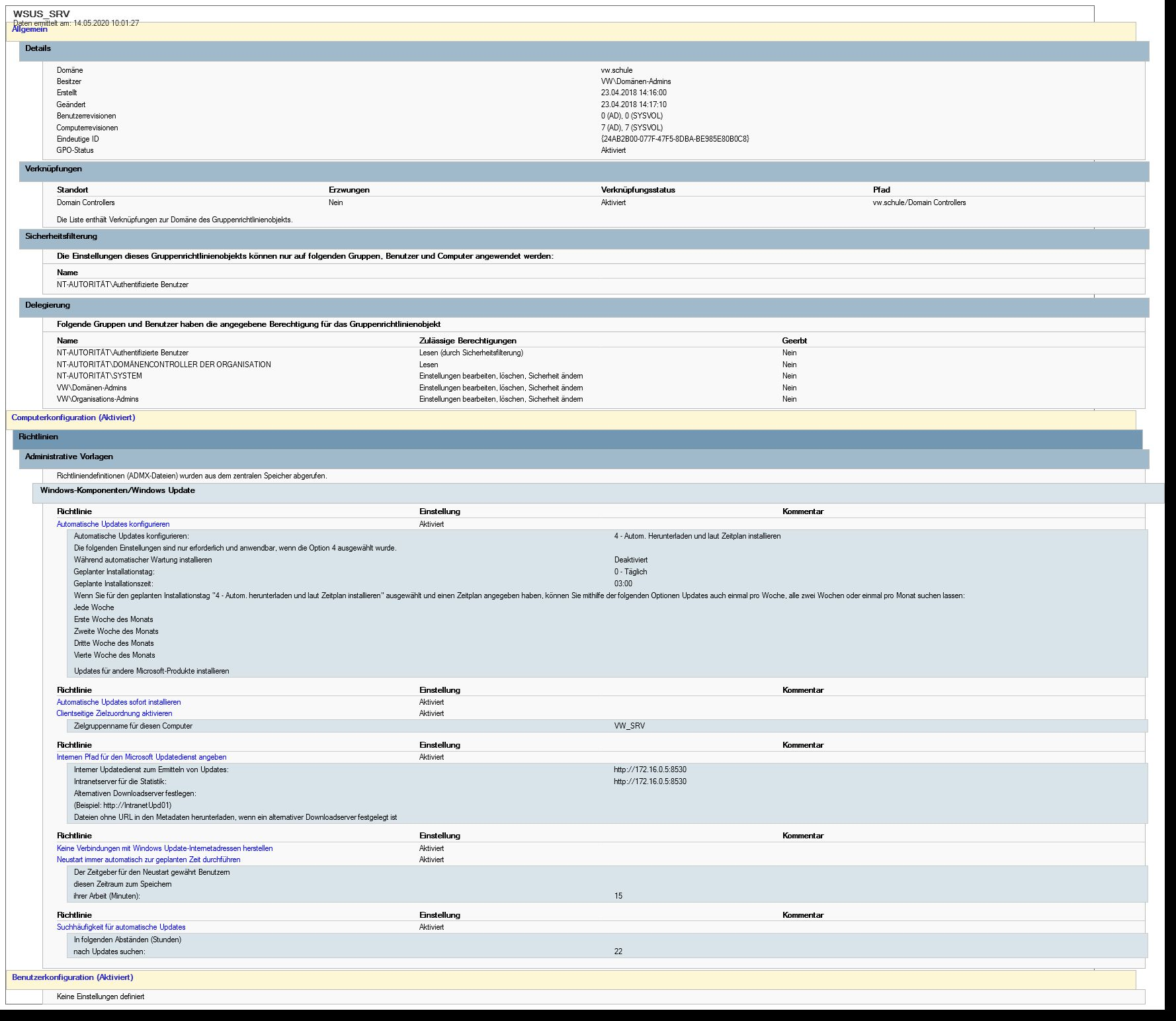Open Automatische Updates sofort installieren link
The height and width of the screenshot is (1021, 1176).
118,702
